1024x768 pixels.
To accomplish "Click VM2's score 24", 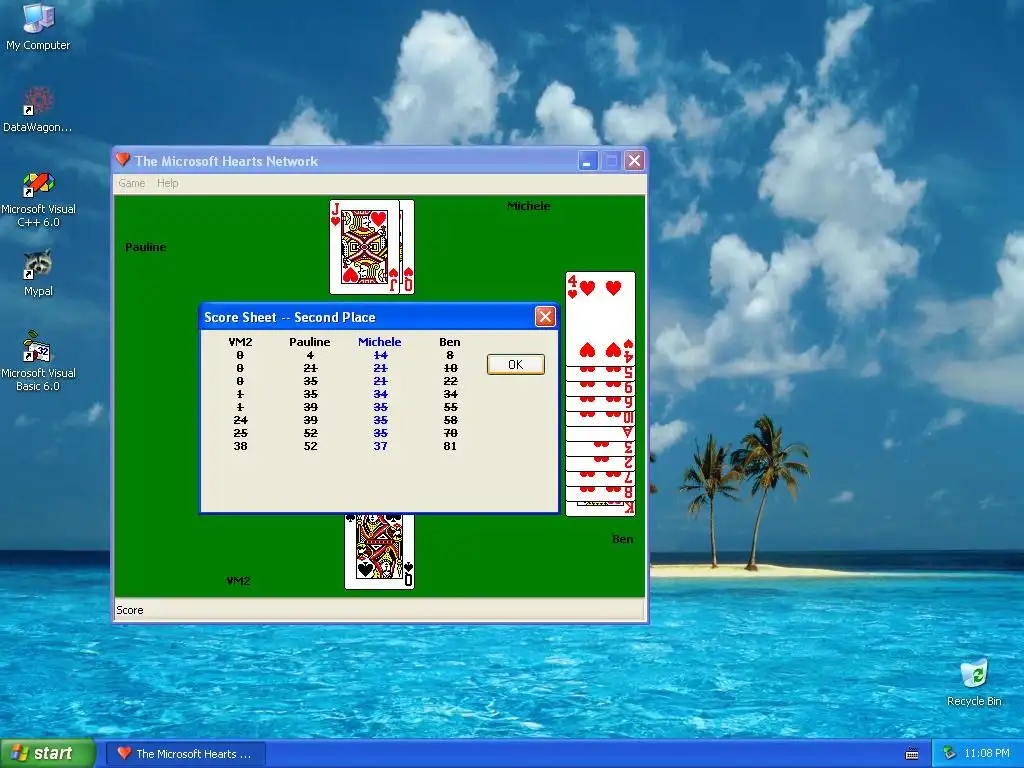I will [240, 420].
